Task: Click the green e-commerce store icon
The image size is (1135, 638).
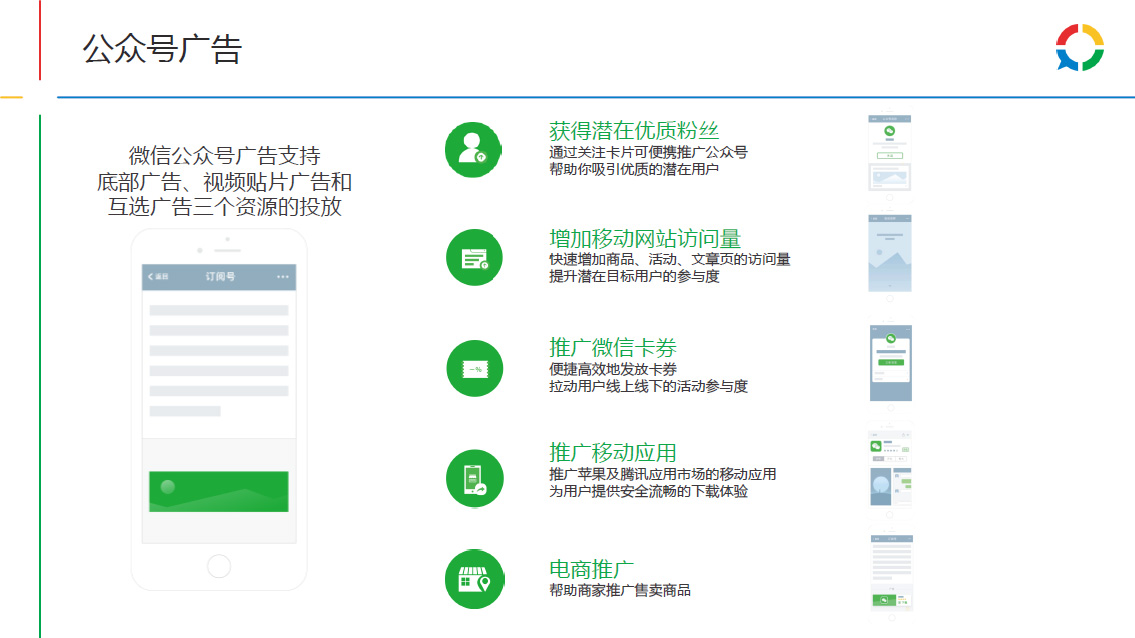Action: 474,579
